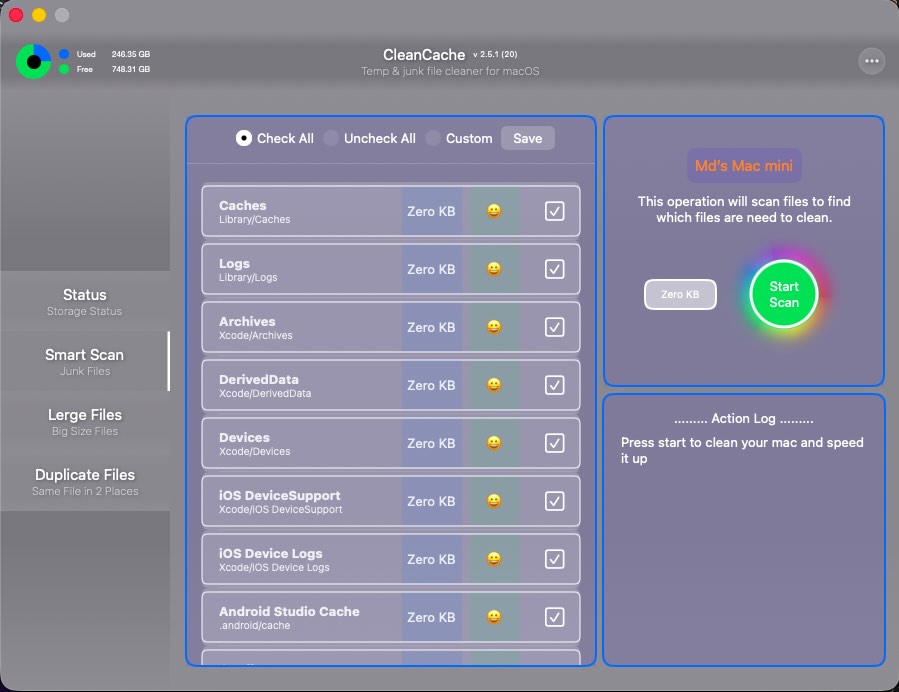Click the green Free legend dot
Screen dimensions: 899x692
coord(64,69)
